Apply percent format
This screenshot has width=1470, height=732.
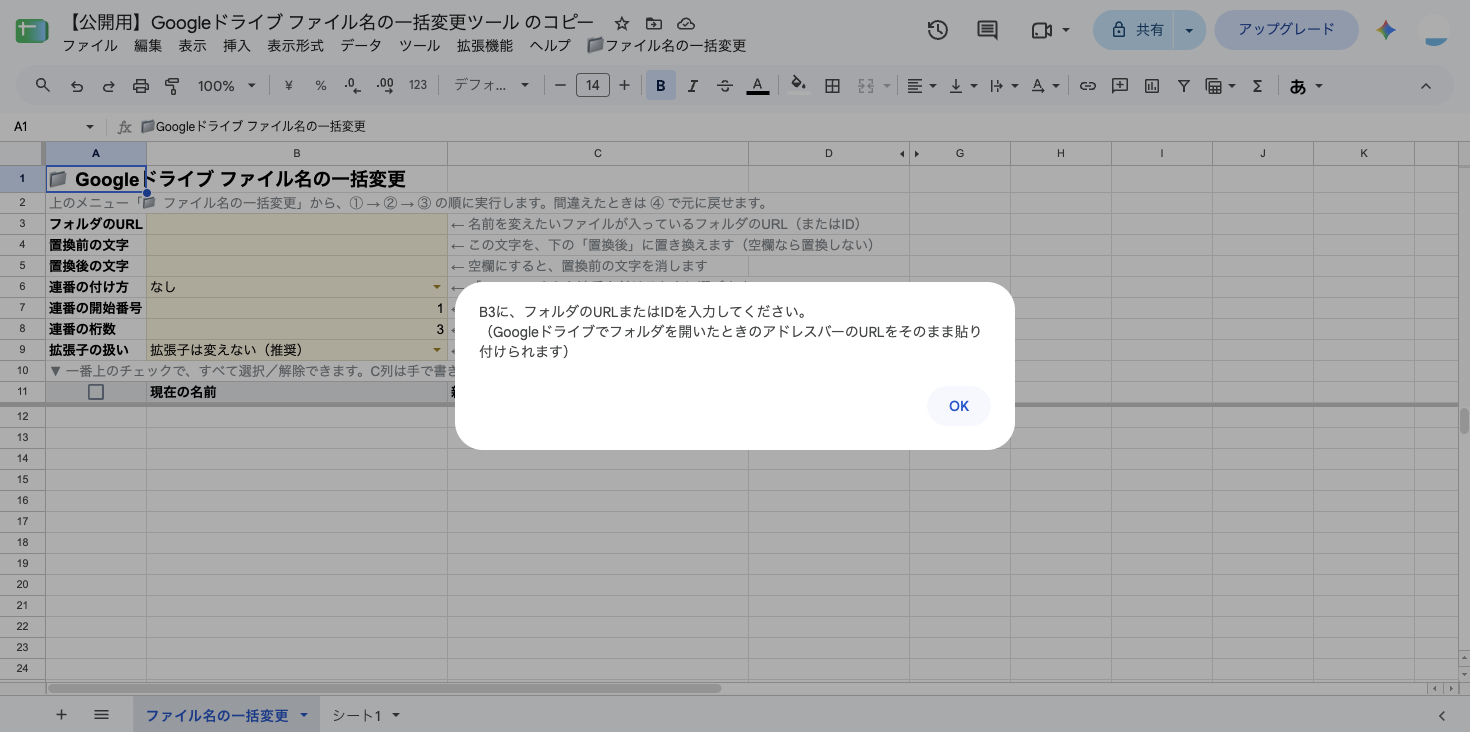(321, 86)
